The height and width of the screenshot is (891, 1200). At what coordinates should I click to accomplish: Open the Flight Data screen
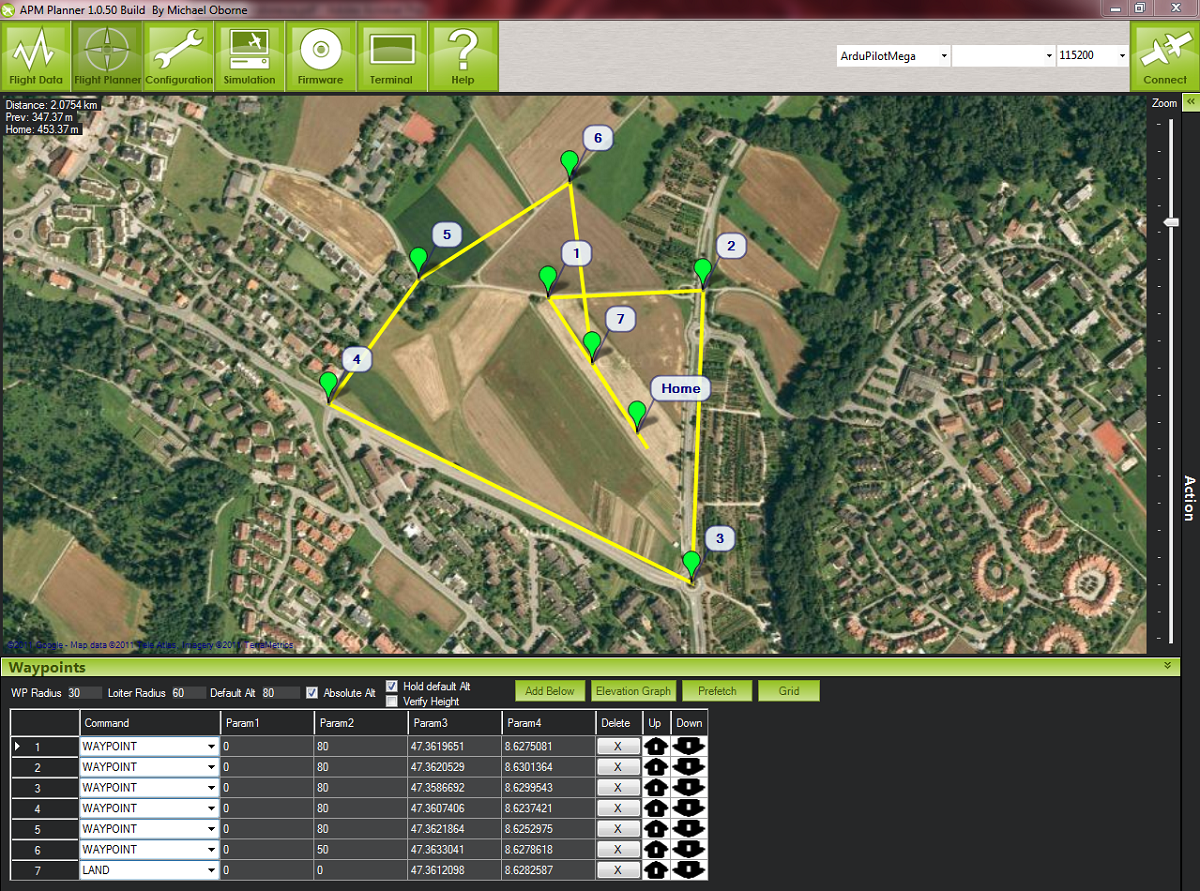pyautogui.click(x=36, y=56)
